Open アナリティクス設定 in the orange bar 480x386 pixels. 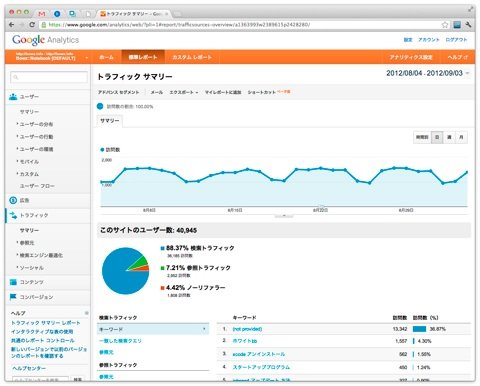pyautogui.click(x=411, y=57)
